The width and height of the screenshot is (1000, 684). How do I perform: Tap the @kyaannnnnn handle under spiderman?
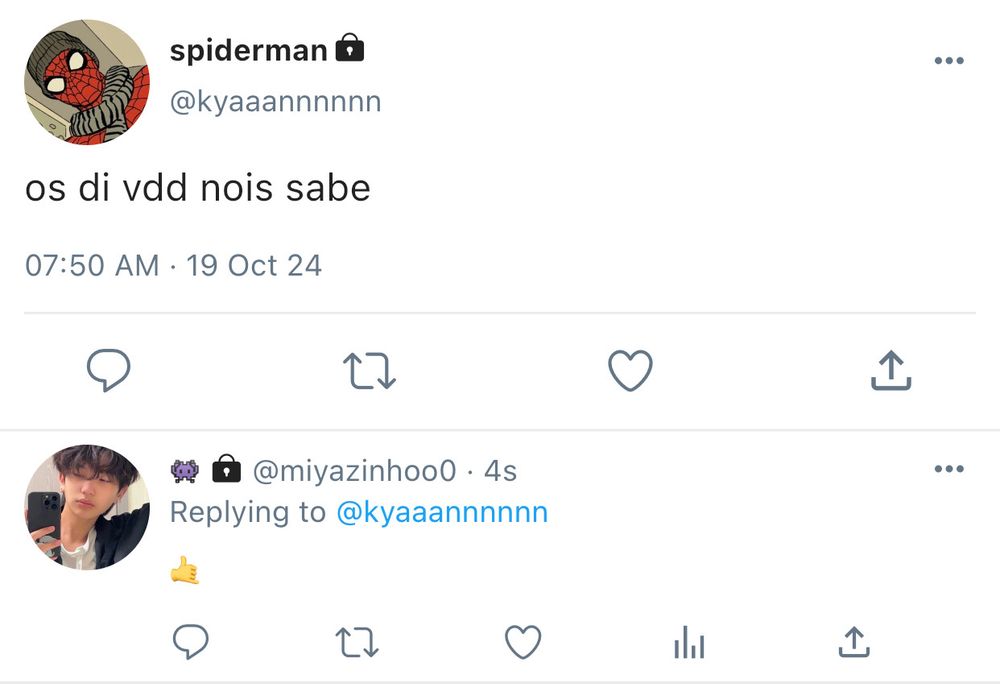tap(275, 102)
